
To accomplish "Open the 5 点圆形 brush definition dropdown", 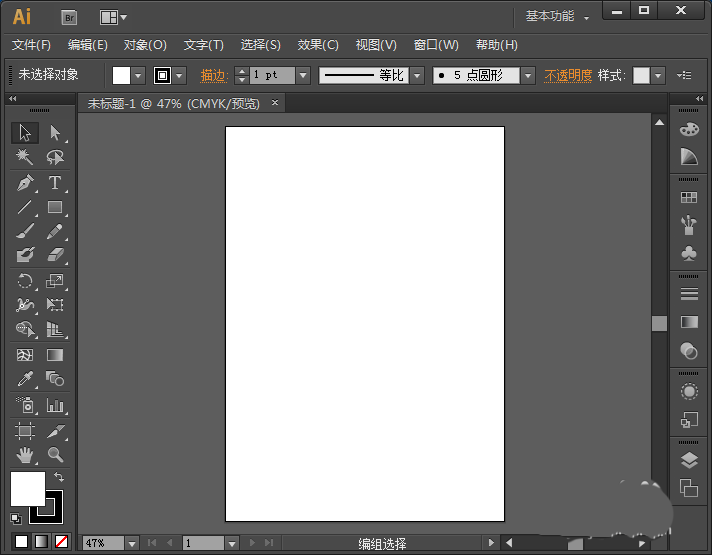I will (528, 75).
